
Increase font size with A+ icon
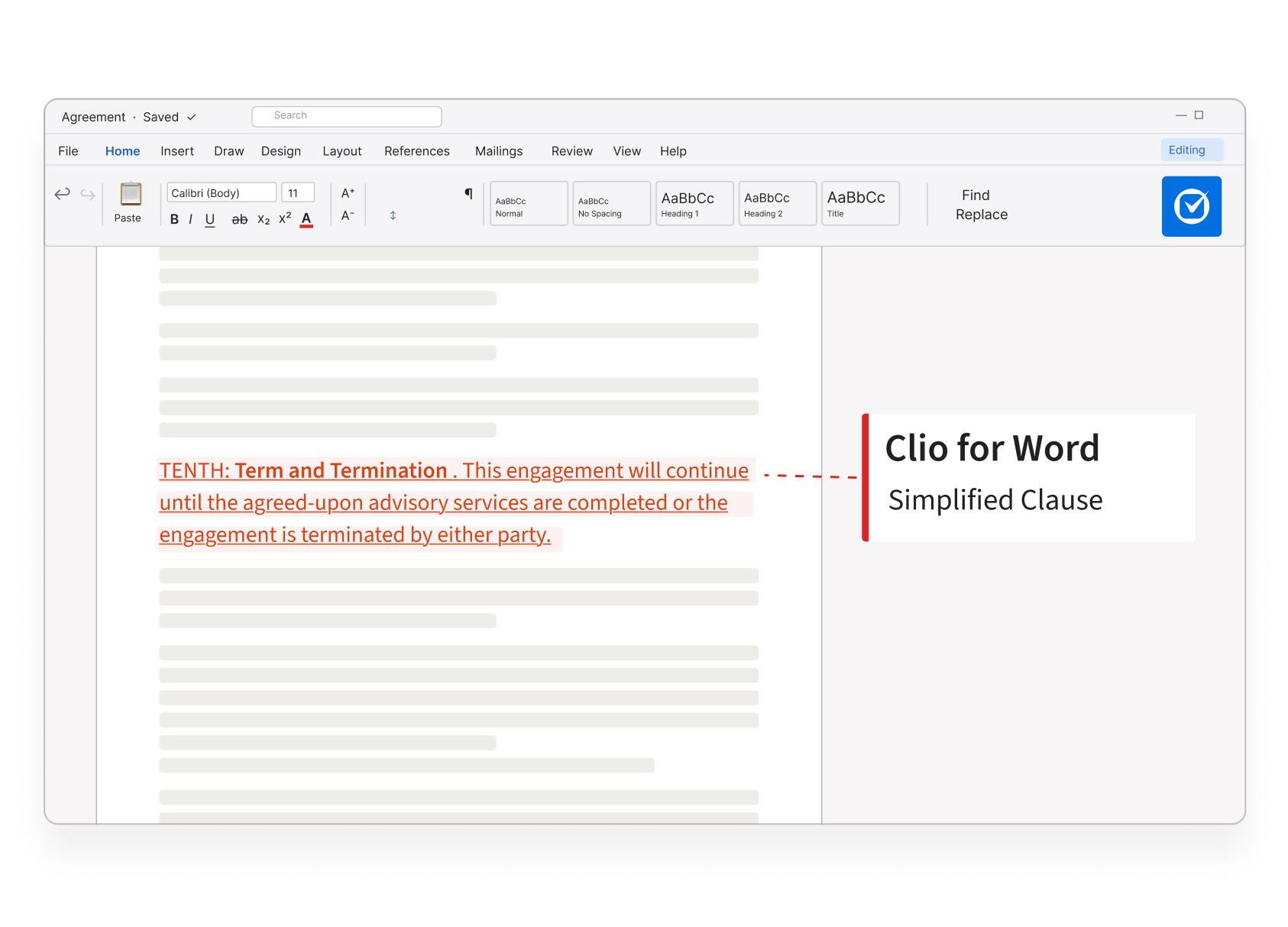(x=348, y=193)
